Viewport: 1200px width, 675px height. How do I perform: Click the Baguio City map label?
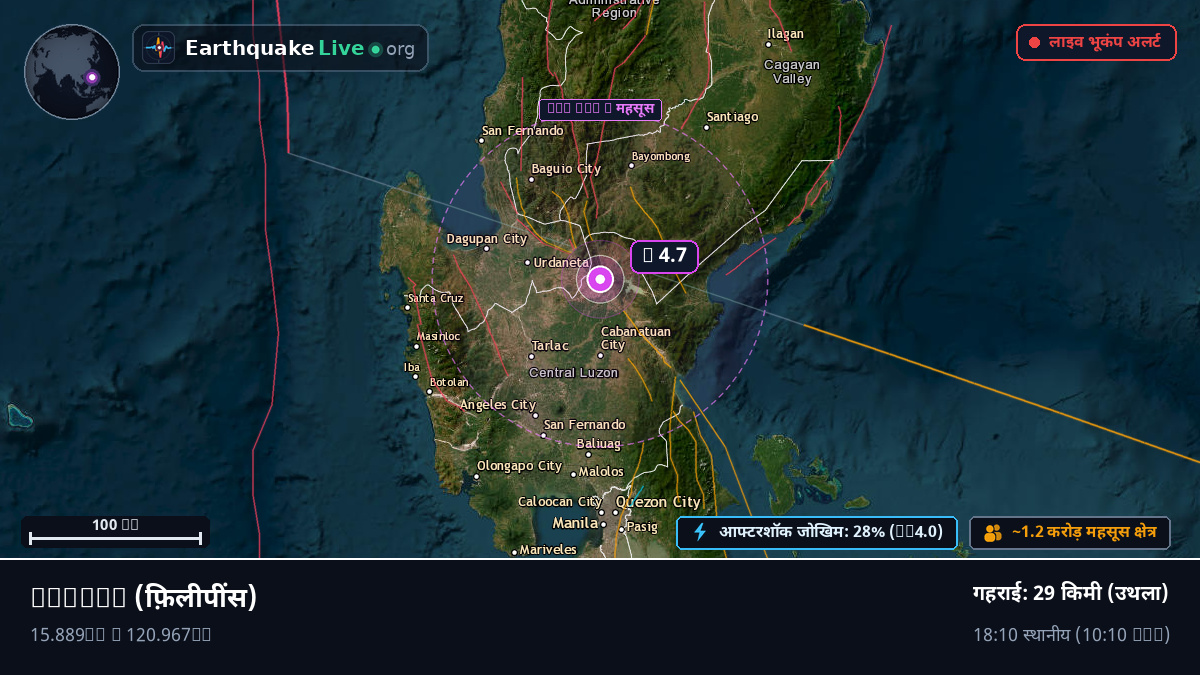tap(566, 169)
